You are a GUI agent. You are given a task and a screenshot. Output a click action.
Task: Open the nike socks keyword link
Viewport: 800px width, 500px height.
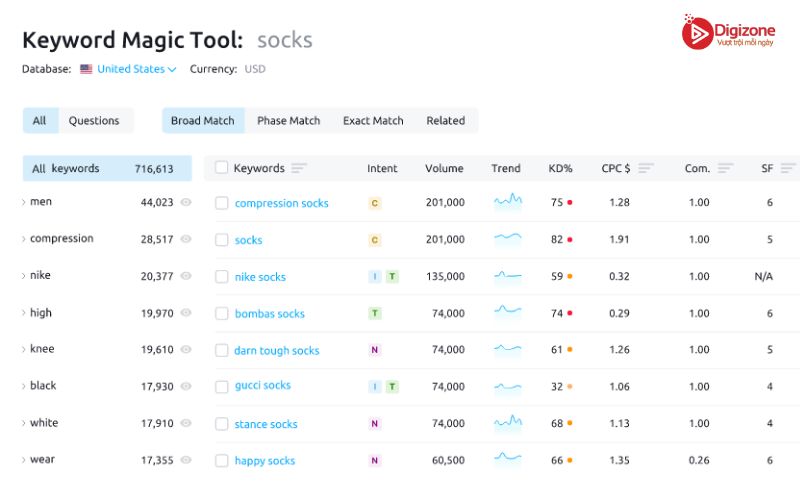coord(260,277)
